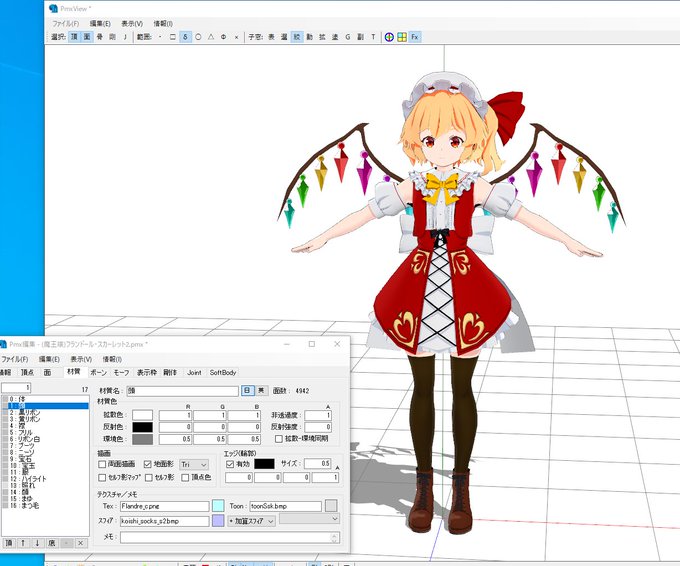Viewport: 680px width, 566px height.
Task: Open the black 反射色 specular color swatch
Action: (x=142, y=427)
